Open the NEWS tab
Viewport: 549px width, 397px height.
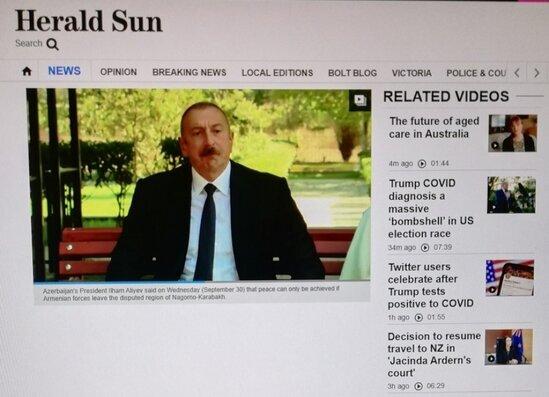pos(64,71)
